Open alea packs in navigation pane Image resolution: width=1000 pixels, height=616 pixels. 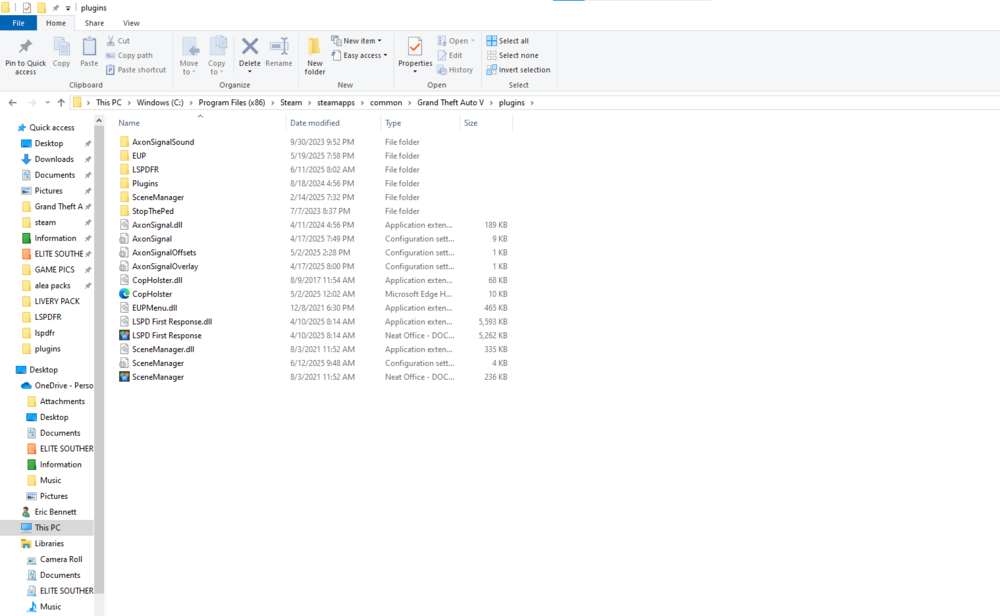tap(52, 286)
